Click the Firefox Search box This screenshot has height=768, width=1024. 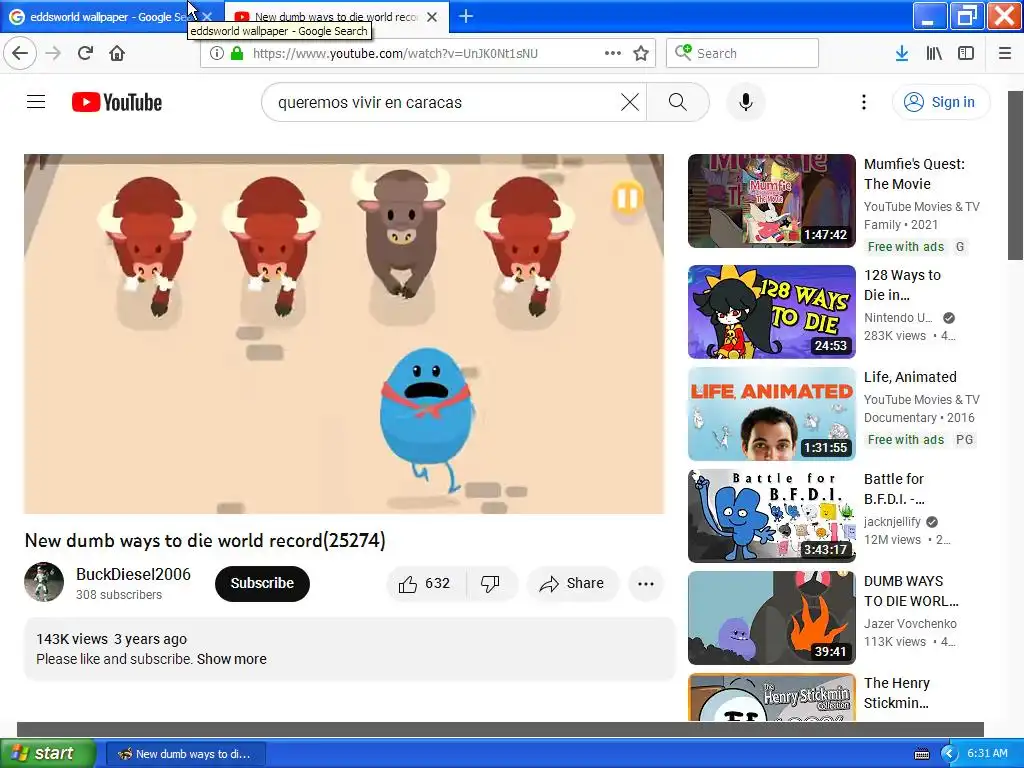pos(742,53)
